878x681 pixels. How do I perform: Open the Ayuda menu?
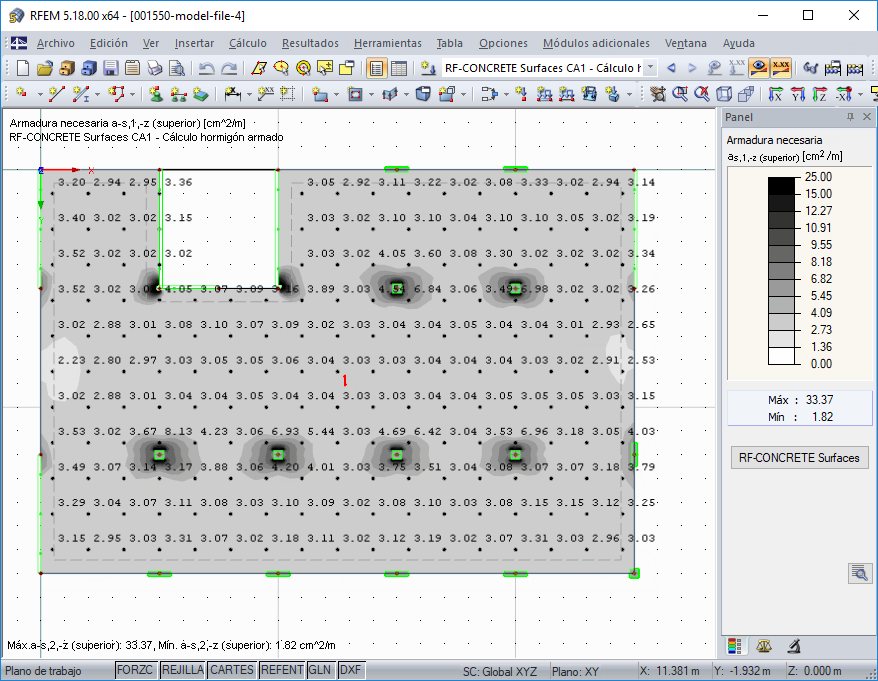pos(739,43)
